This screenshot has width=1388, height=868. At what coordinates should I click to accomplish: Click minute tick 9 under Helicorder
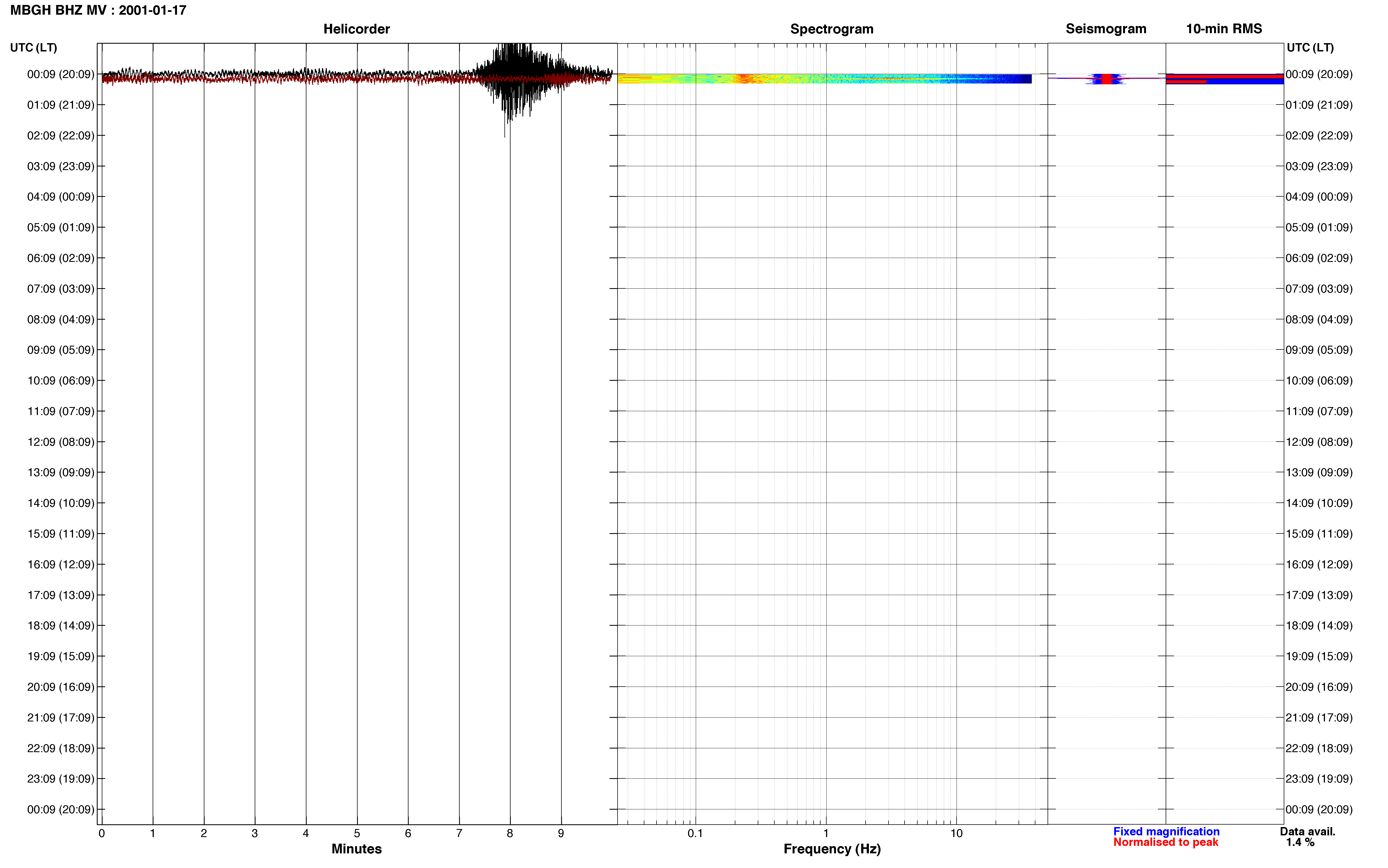coord(561,833)
